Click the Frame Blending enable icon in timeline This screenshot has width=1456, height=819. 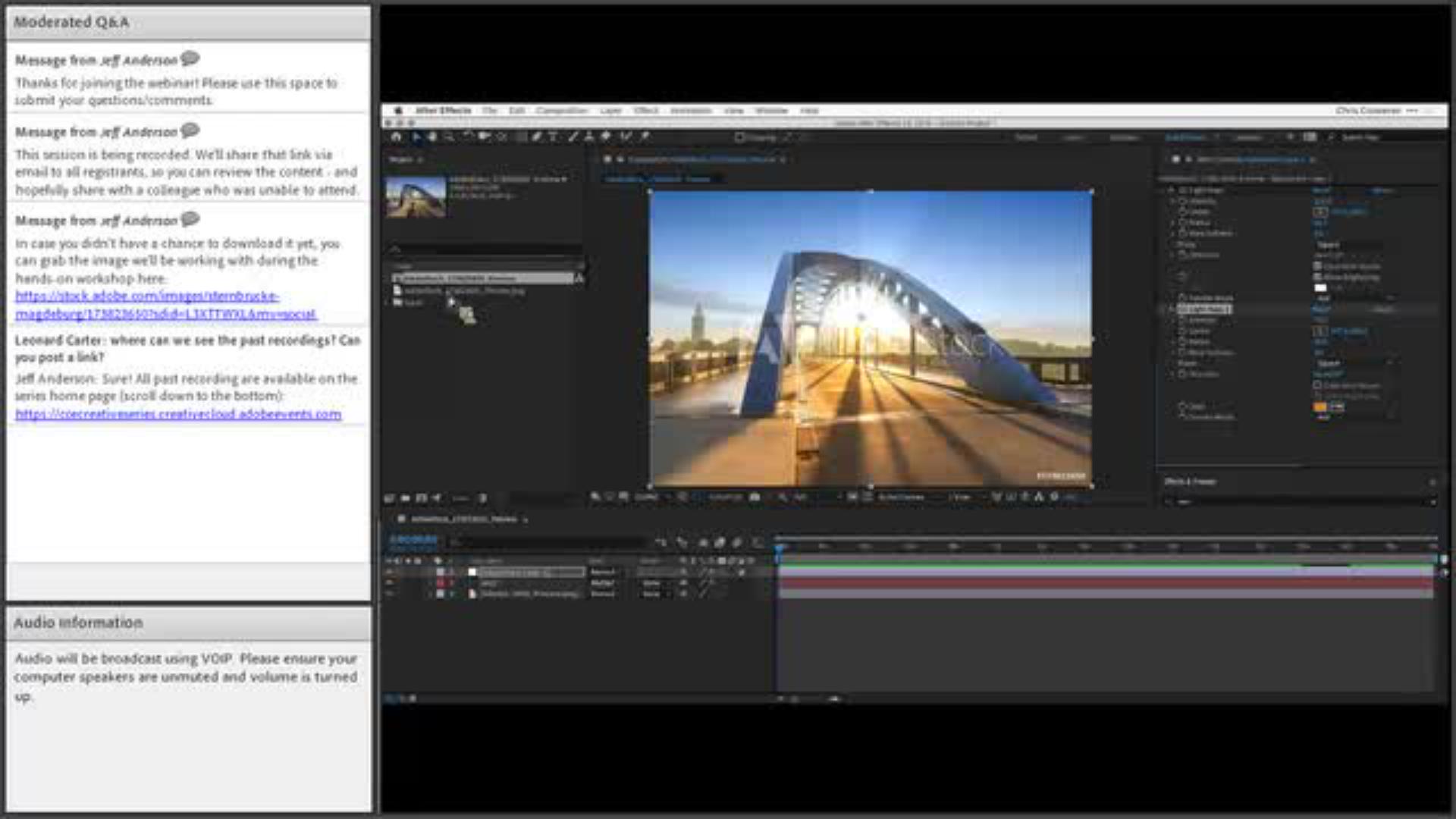click(x=720, y=541)
